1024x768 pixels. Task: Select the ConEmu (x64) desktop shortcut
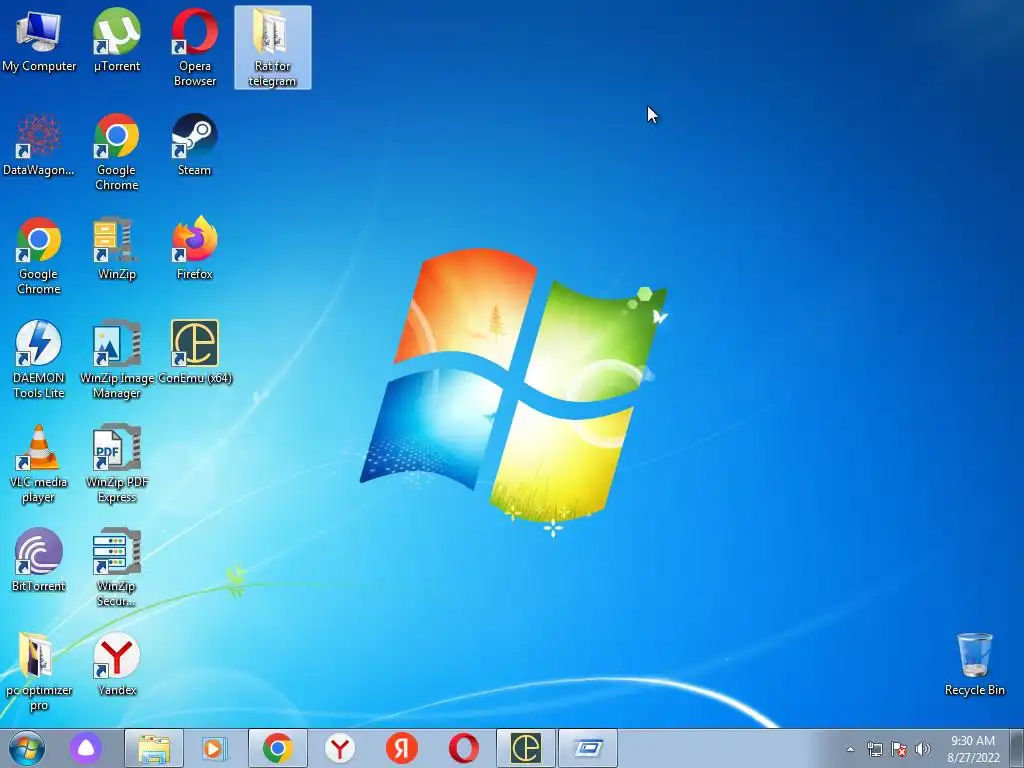[x=195, y=353]
